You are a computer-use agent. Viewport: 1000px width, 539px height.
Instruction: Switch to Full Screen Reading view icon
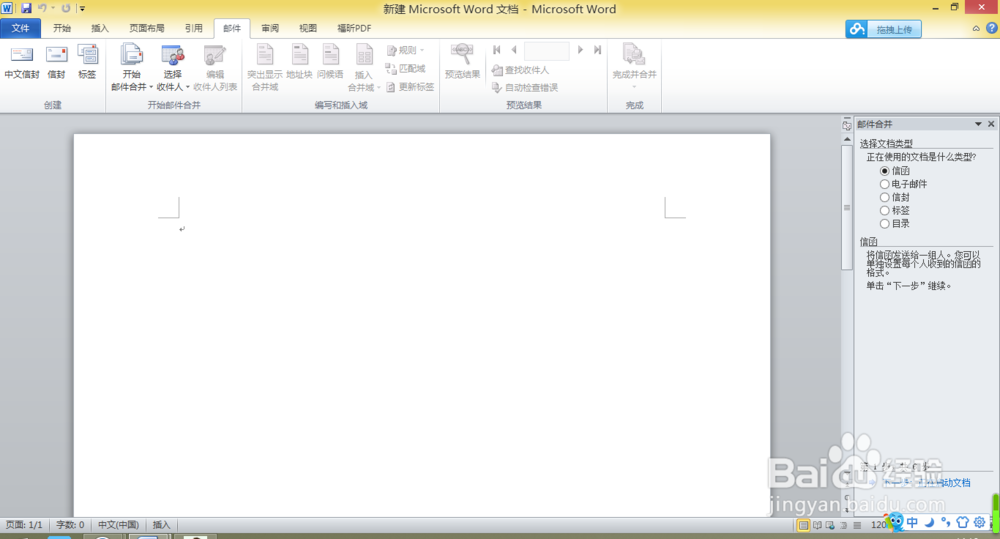click(817, 525)
